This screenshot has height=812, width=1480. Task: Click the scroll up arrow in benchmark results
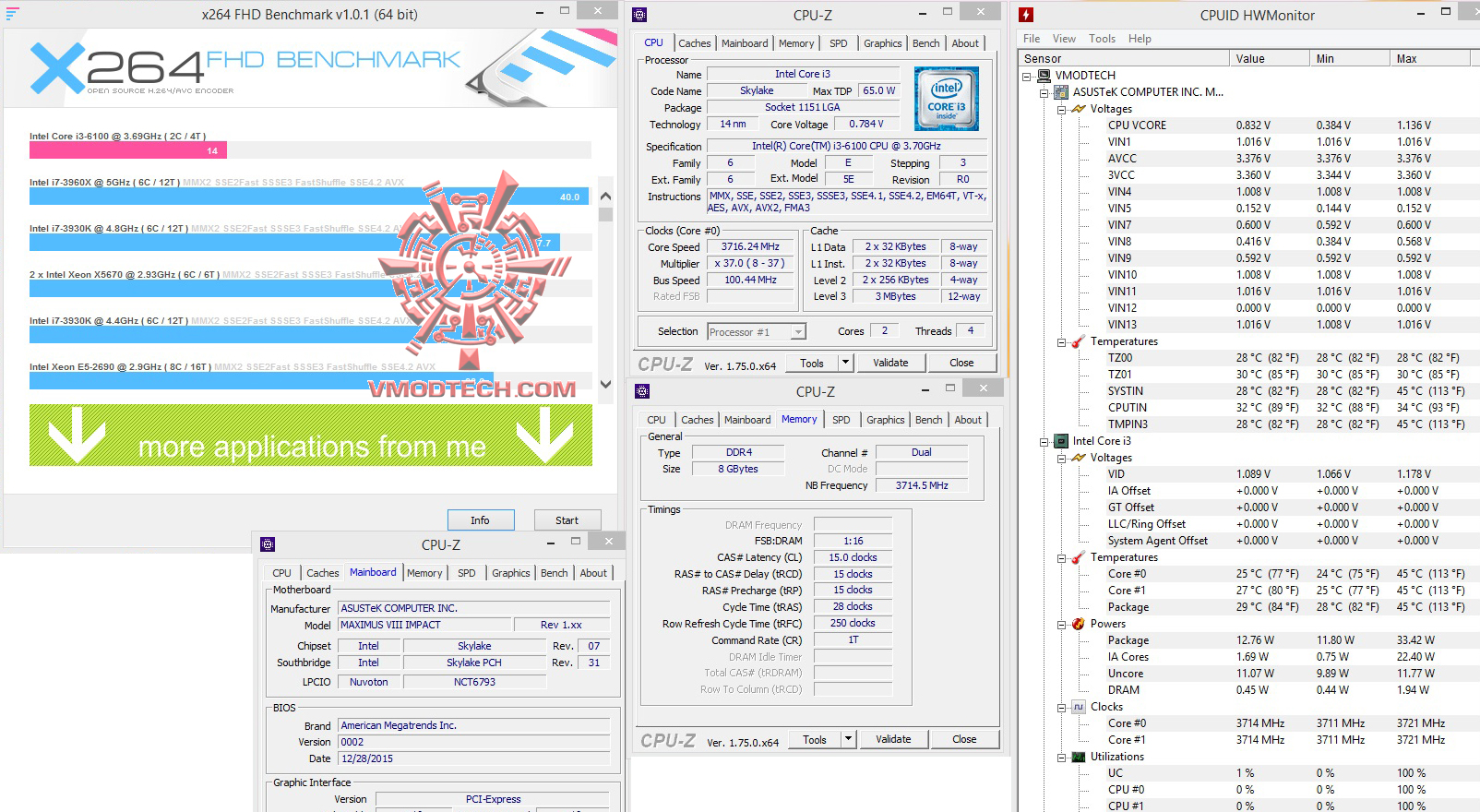pos(605,197)
